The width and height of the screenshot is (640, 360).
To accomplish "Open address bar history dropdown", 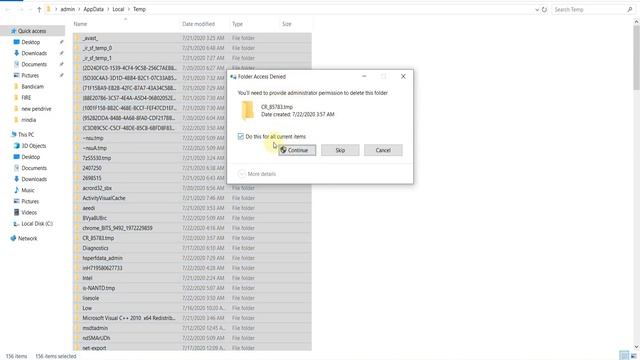I will [x=537, y=9].
